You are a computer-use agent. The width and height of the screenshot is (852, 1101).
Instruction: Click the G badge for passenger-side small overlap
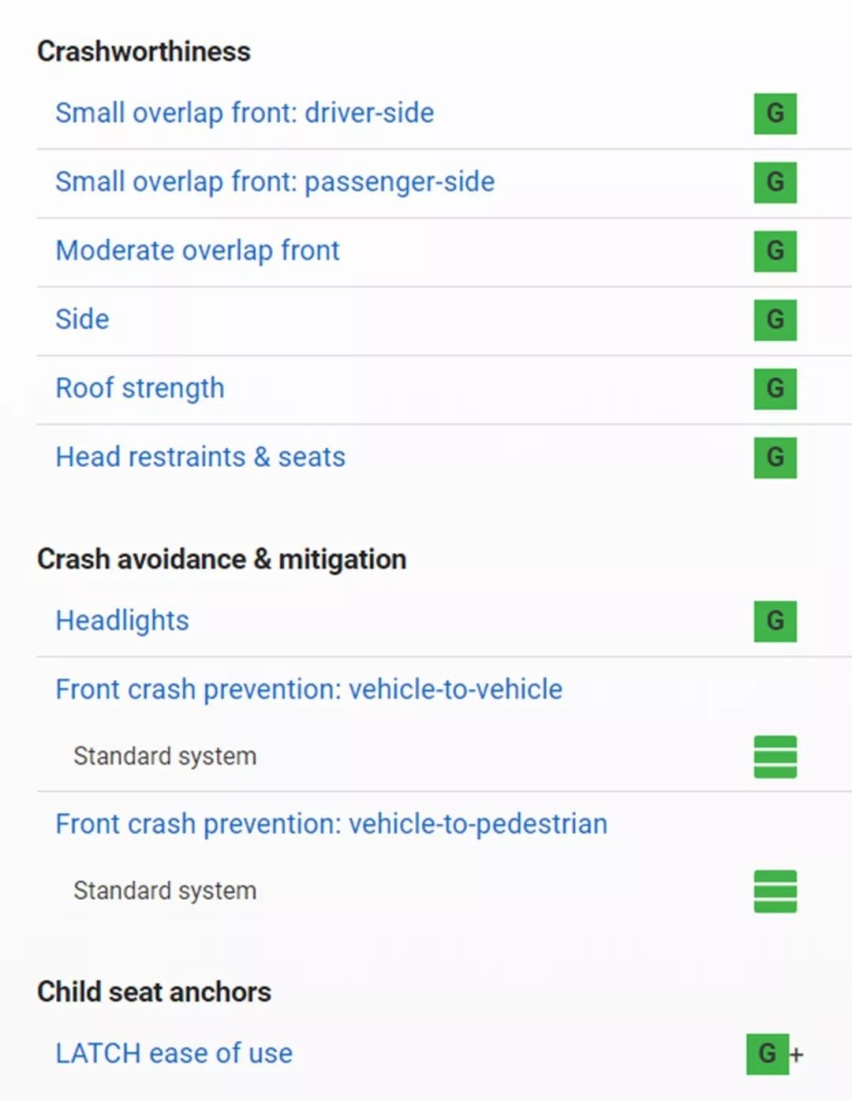tap(775, 182)
